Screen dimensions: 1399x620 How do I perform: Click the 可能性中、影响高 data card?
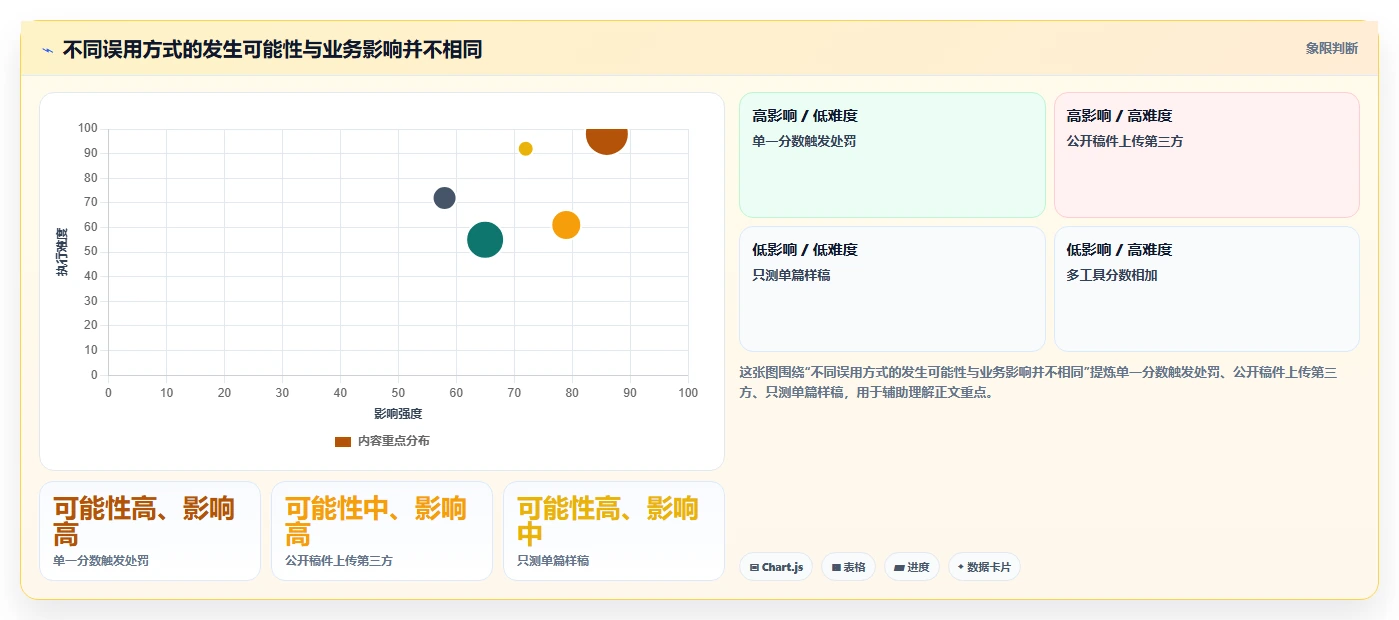point(382,531)
